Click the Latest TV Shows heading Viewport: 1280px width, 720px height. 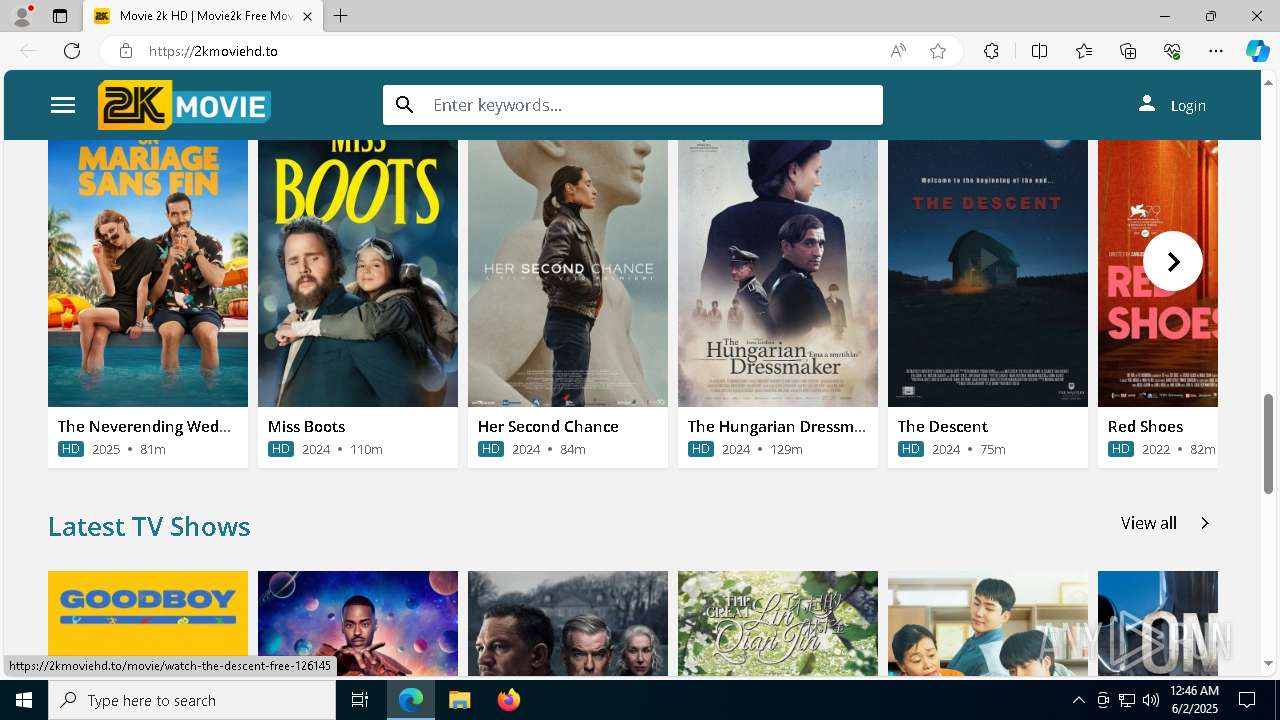(x=149, y=526)
